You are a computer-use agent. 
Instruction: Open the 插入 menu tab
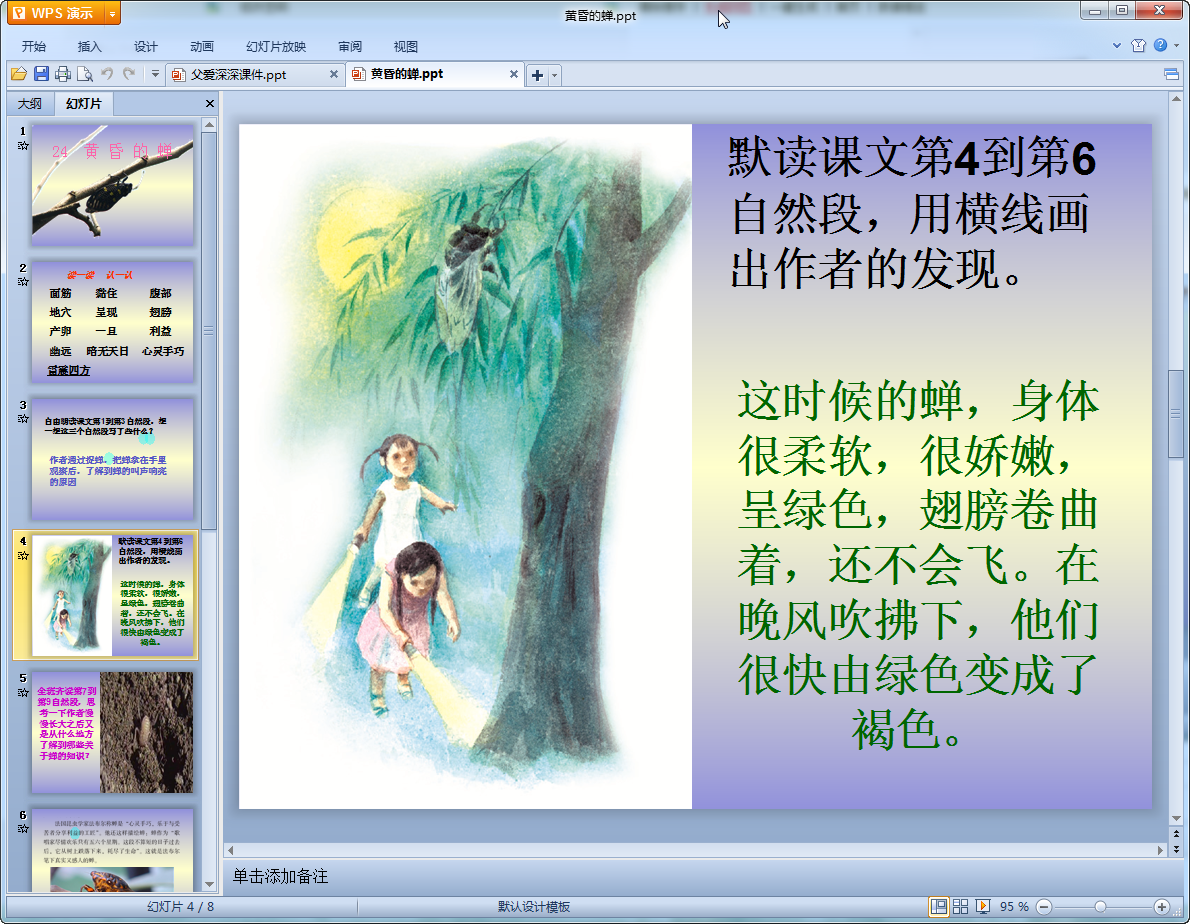tap(90, 46)
